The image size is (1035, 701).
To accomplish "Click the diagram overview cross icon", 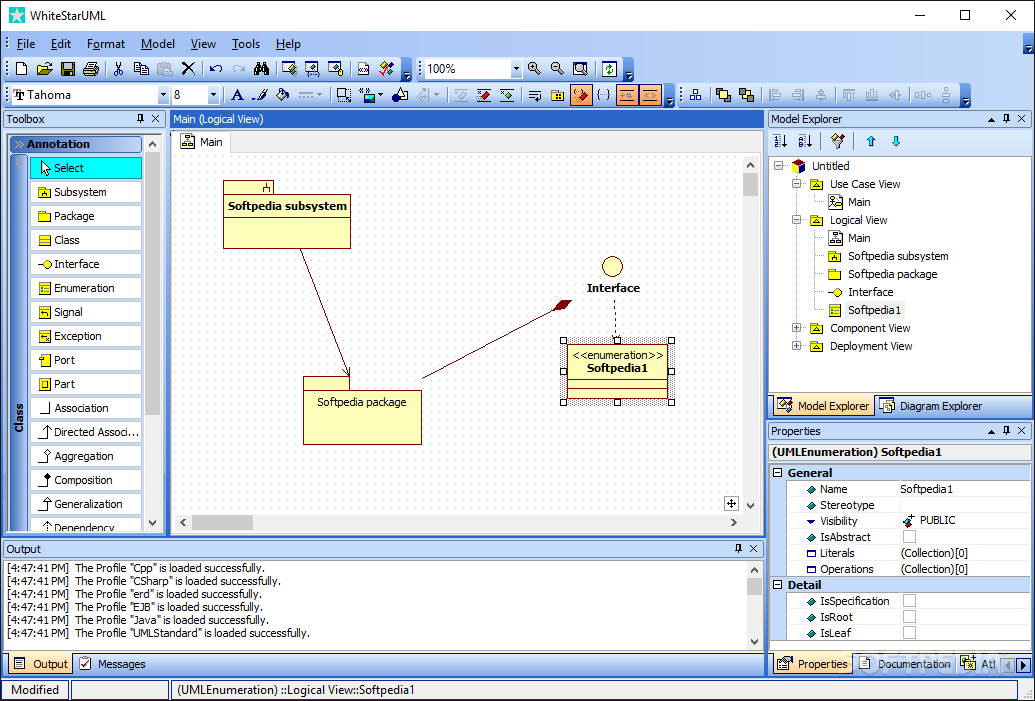I will (731, 504).
